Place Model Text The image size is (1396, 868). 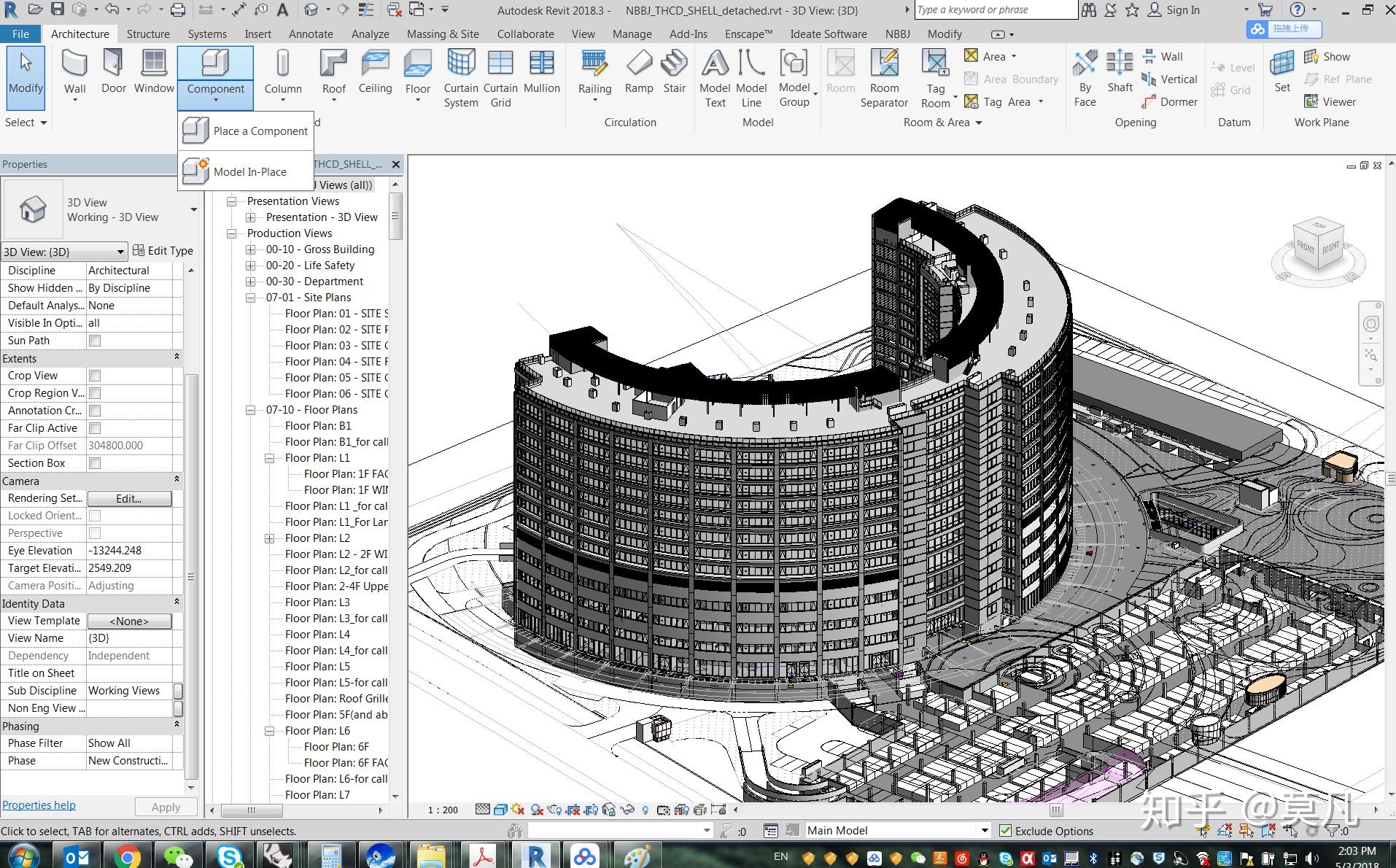(715, 79)
